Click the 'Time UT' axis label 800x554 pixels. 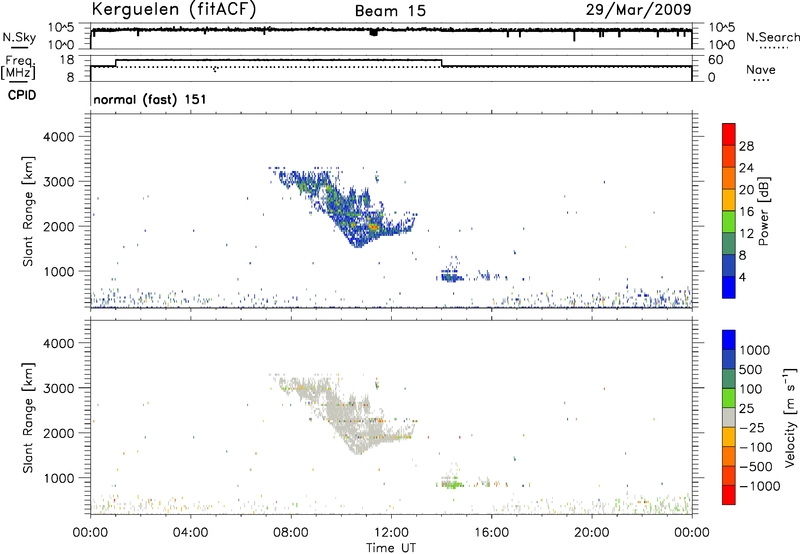click(391, 548)
